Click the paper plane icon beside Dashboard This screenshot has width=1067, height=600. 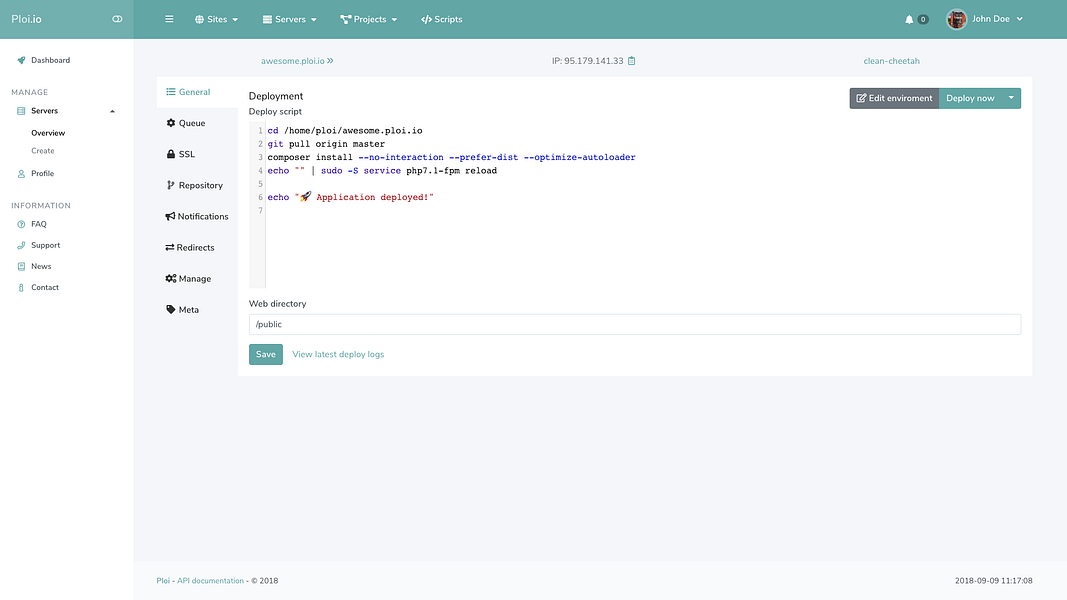(x=20, y=60)
